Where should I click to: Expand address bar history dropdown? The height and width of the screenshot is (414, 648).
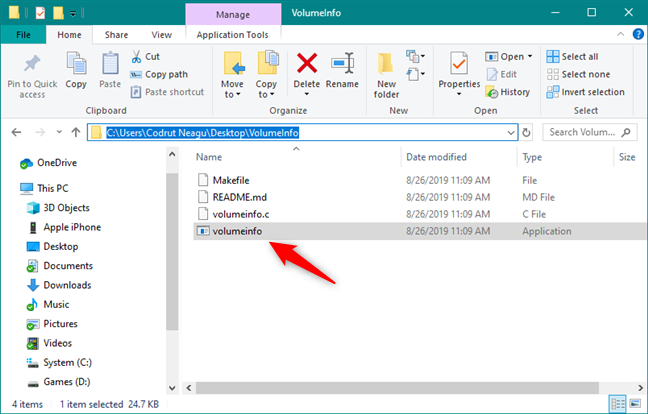pyautogui.click(x=511, y=133)
